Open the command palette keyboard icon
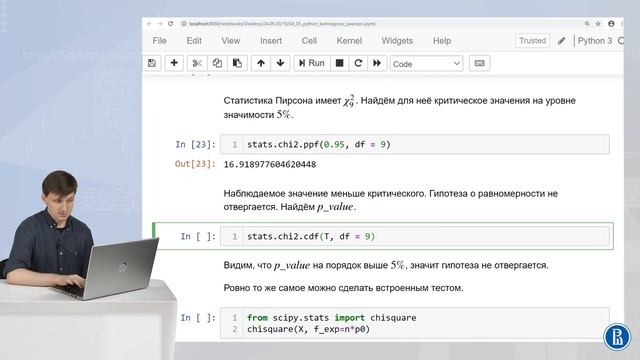The height and width of the screenshot is (360, 640). (480, 63)
